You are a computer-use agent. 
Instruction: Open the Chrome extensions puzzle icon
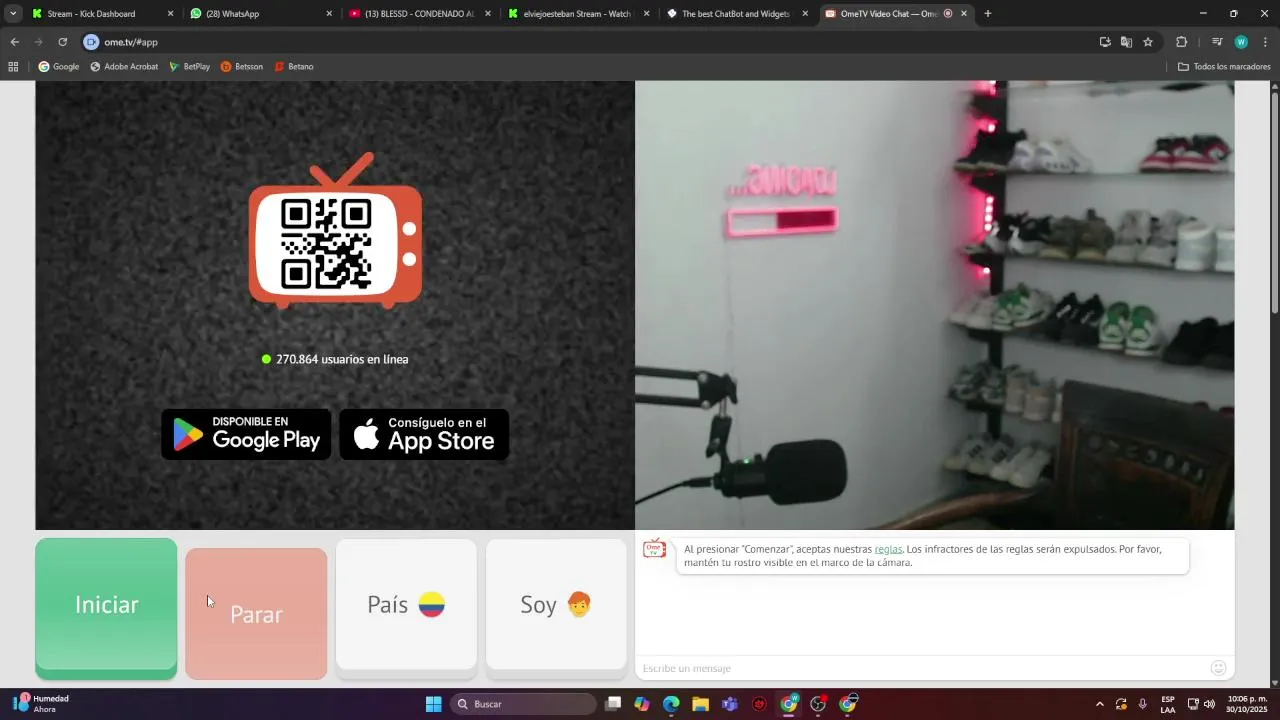pos(1181,42)
